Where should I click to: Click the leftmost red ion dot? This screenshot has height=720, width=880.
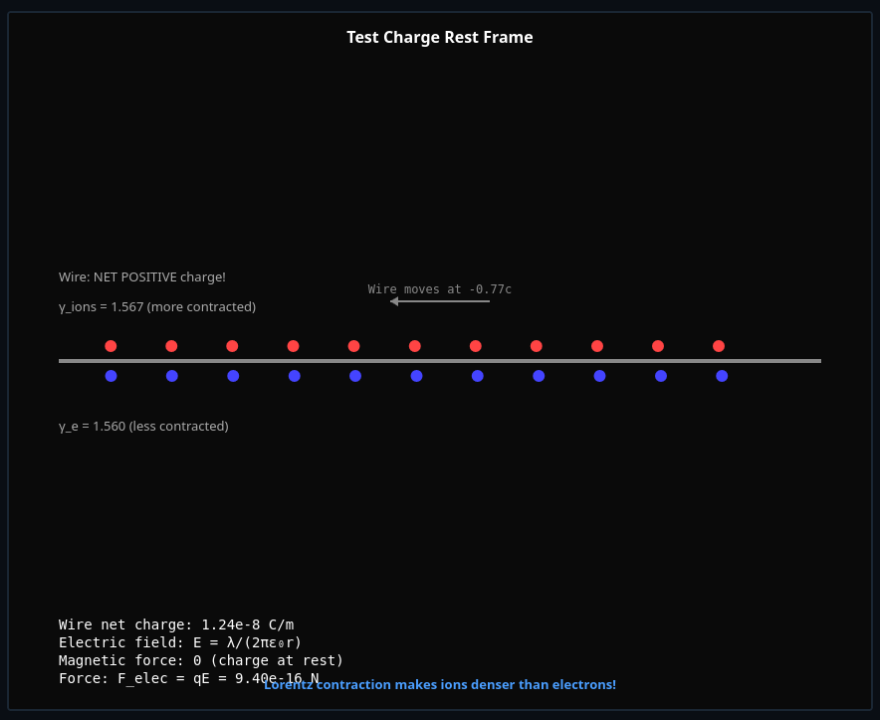(x=111, y=346)
